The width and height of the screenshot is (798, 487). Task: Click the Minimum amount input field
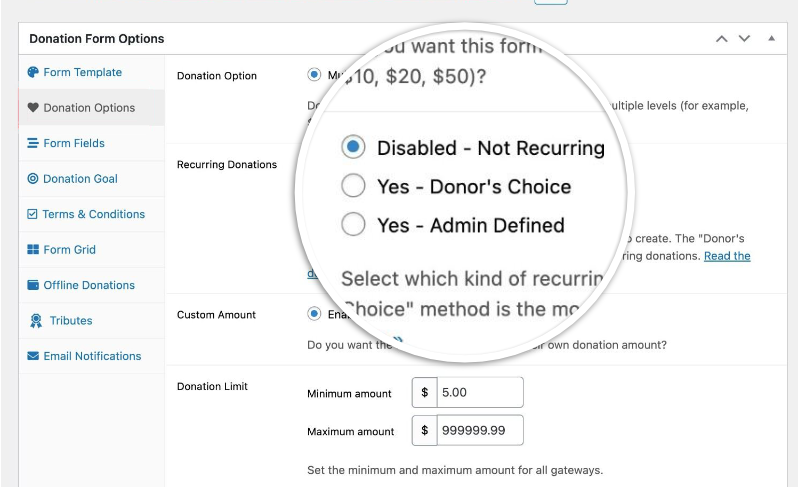480,392
